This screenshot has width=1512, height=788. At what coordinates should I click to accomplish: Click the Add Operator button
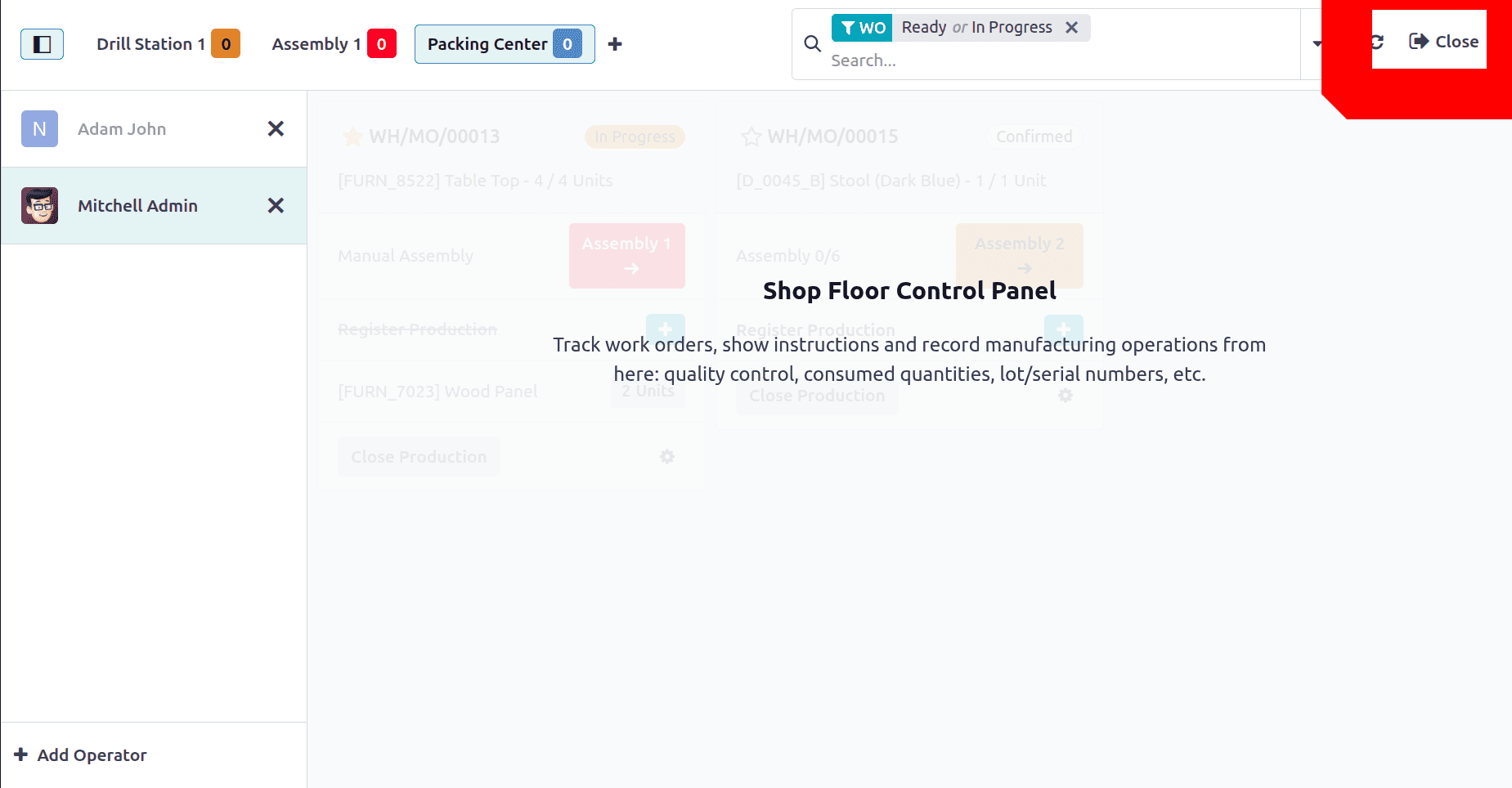80,755
